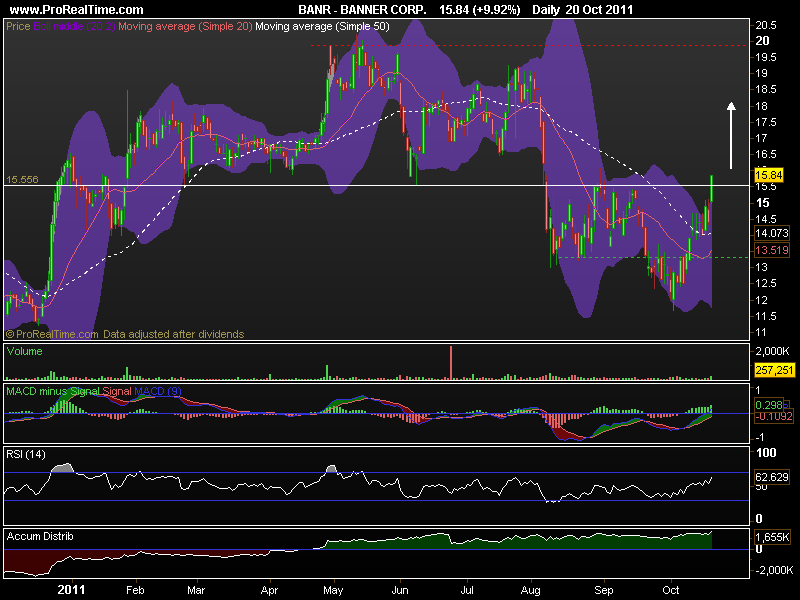This screenshot has width=800, height=600.
Task: Click the Moving average (Simple 50) legend
Action: coord(322,26)
